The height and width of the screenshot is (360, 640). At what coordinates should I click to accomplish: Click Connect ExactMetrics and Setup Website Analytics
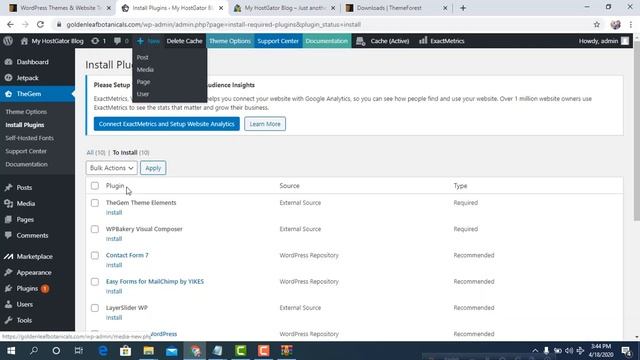point(167,124)
